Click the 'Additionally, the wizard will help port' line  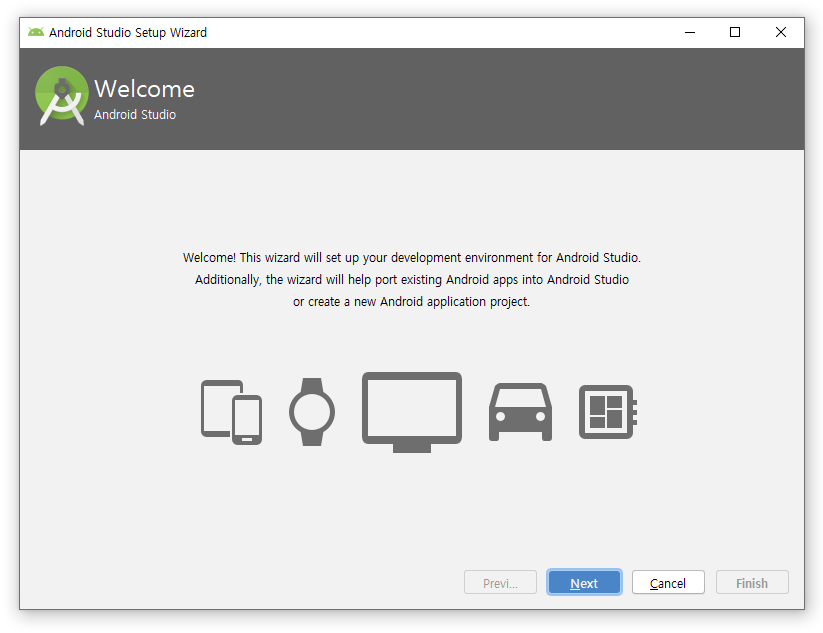(x=412, y=280)
